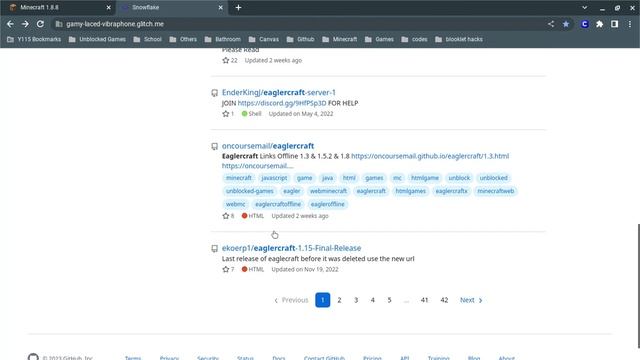The height and width of the screenshot is (360, 640).
Task: Click the star icon on EnderKingJ result
Action: (x=226, y=114)
